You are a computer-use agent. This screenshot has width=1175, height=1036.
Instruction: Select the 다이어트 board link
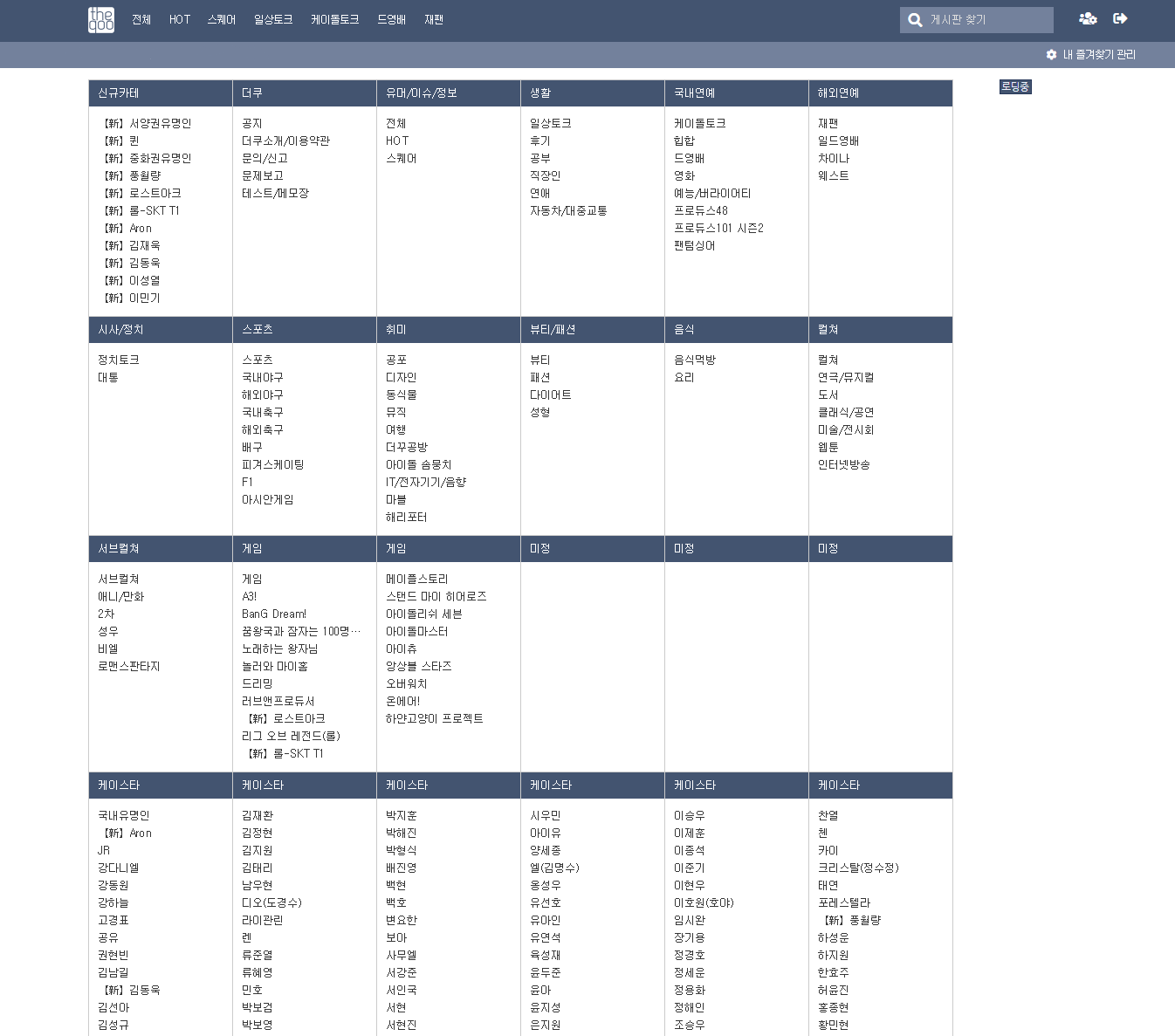tap(551, 395)
